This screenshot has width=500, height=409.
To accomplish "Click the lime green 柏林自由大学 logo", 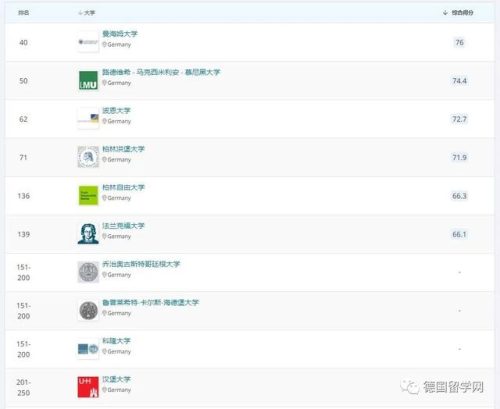I will [88, 195].
